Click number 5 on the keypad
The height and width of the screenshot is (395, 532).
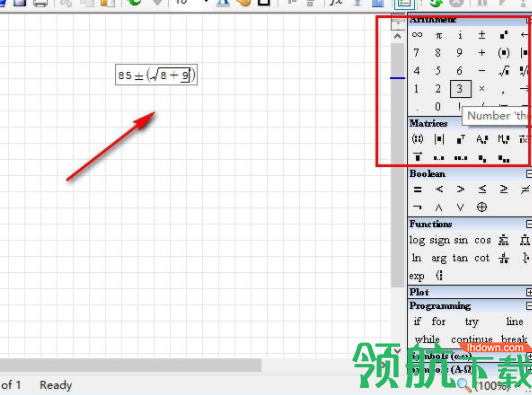pyautogui.click(x=438, y=71)
